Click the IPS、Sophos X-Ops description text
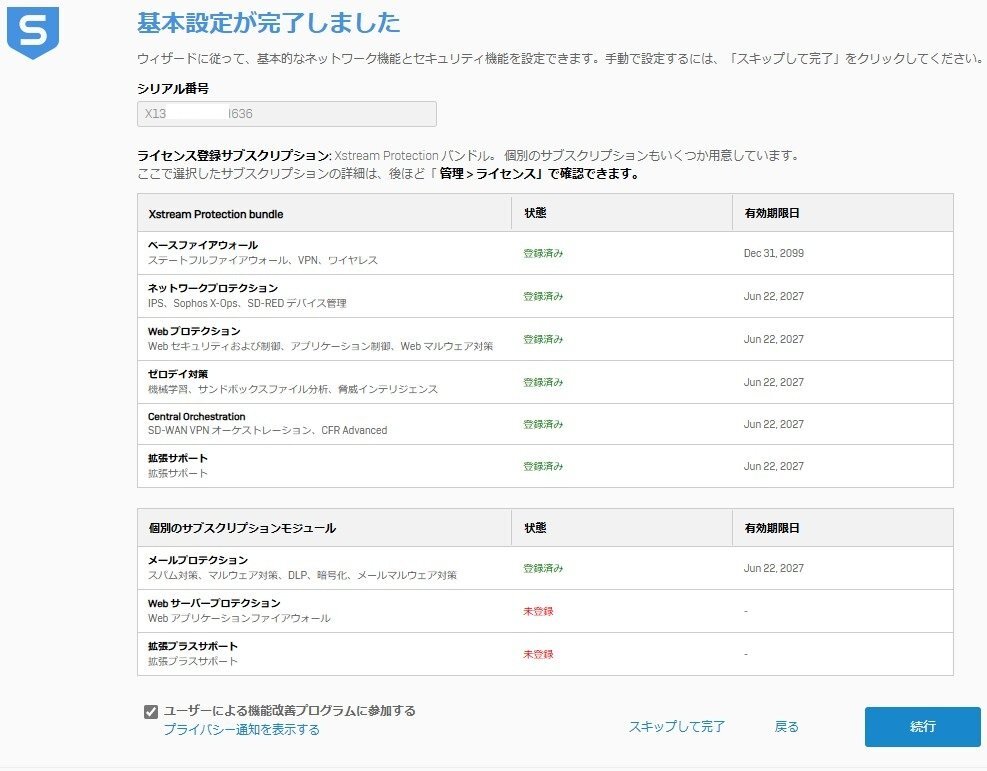Screen dimensions: 987x771 tap(247, 303)
